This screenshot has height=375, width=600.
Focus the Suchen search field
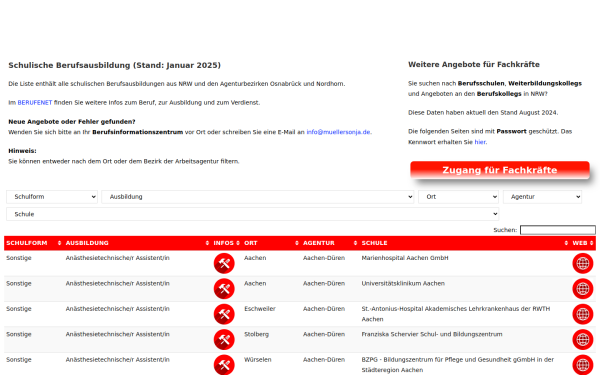558,230
